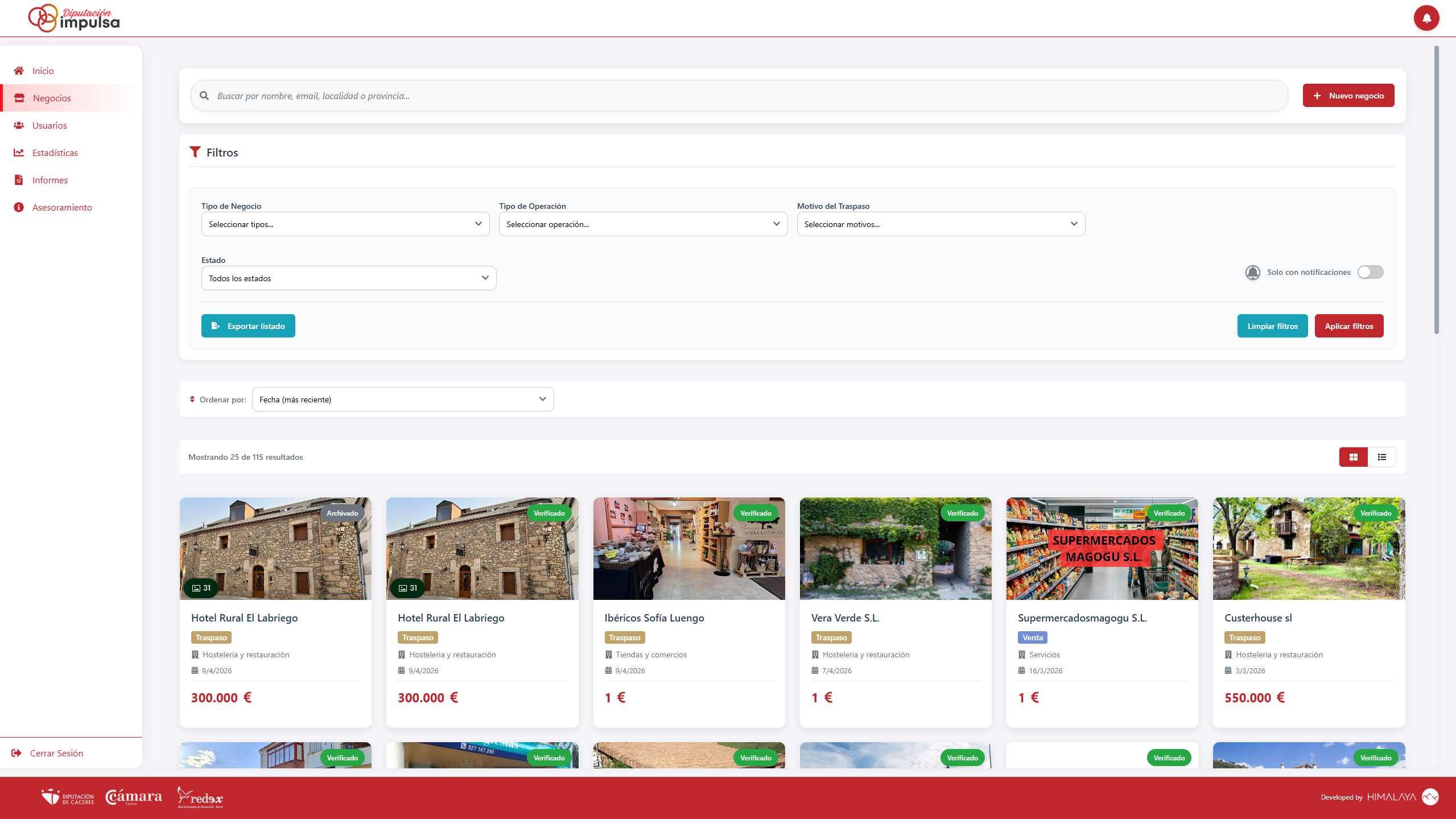
Task: Open Supermercadosmagogu S.L. thumbnail
Action: (x=1102, y=549)
